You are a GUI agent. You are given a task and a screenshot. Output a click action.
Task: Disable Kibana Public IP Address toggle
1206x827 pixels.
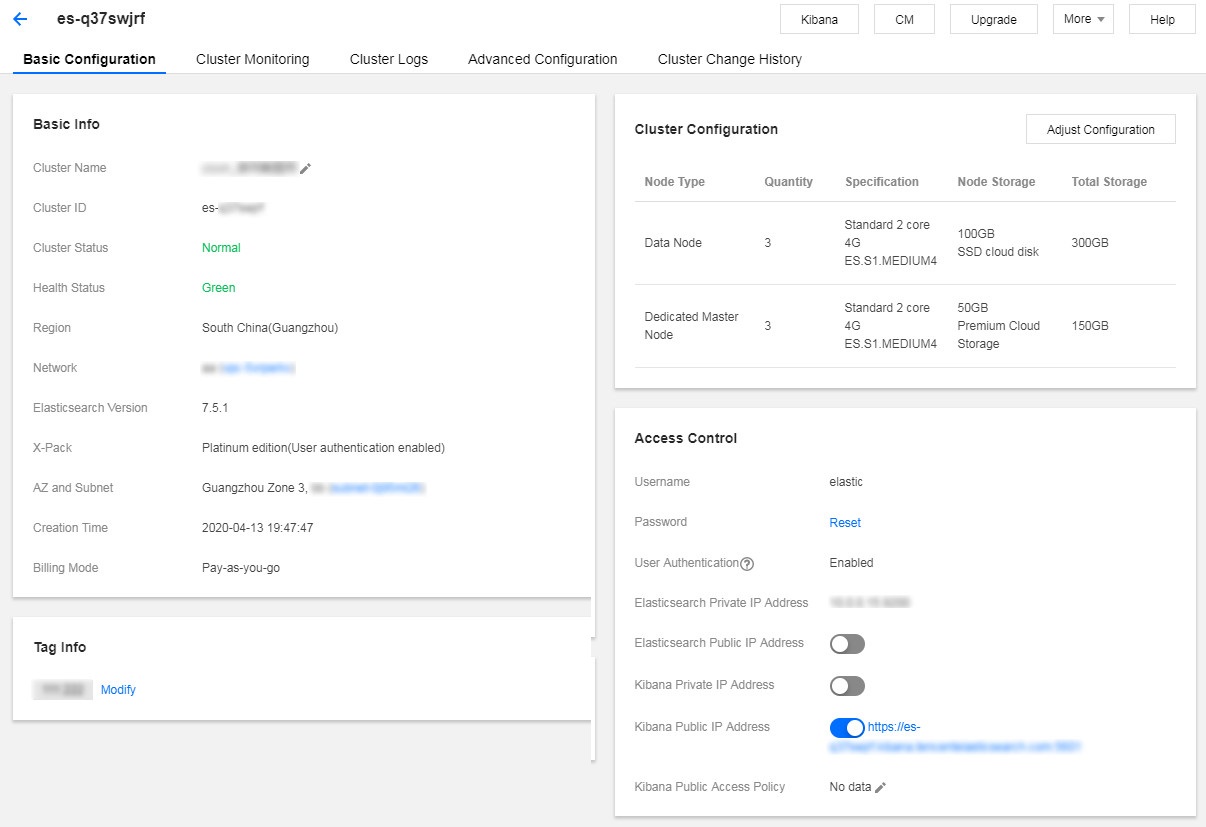point(847,728)
